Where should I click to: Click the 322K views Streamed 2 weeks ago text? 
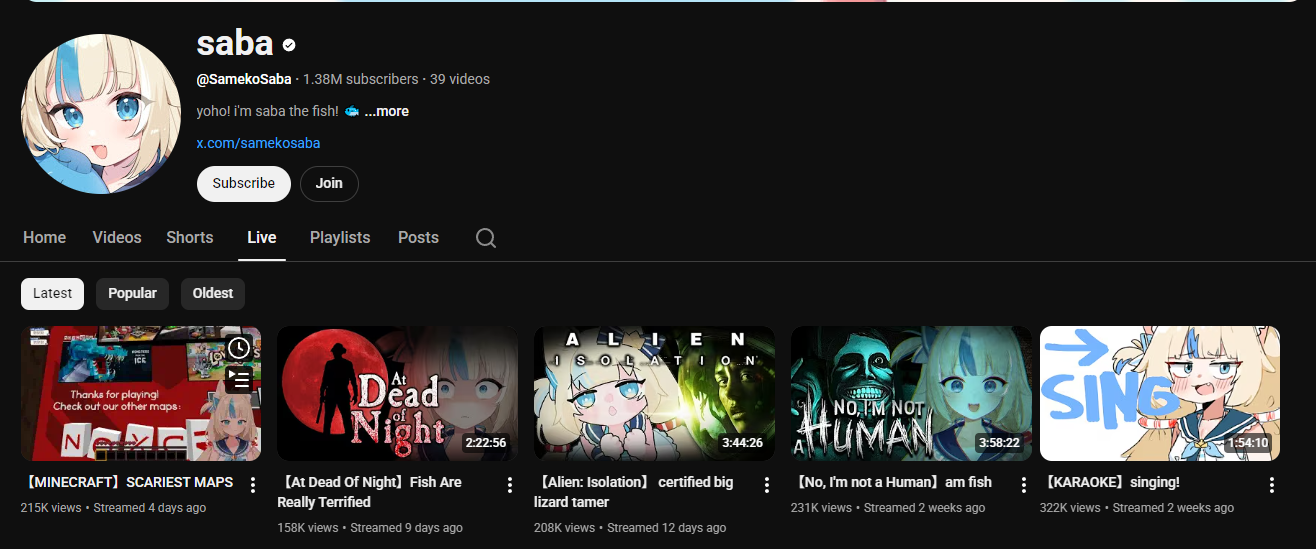coord(1137,508)
